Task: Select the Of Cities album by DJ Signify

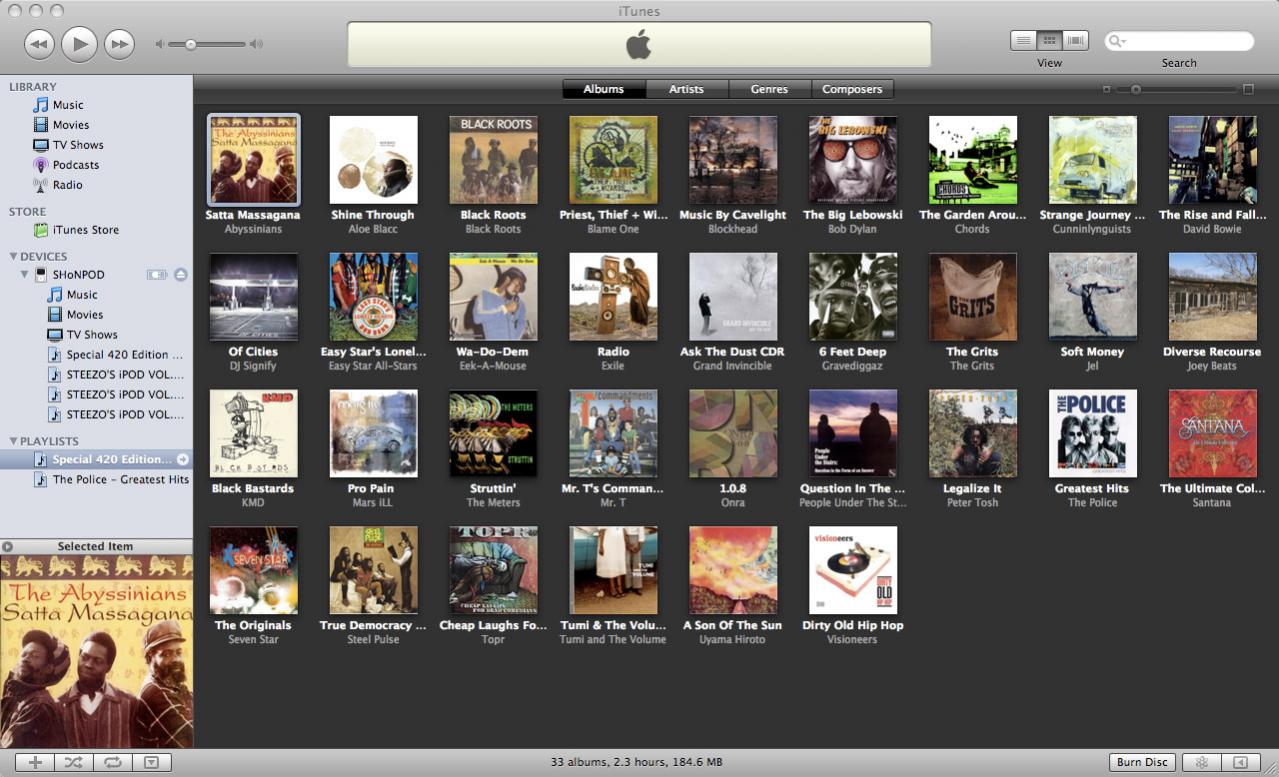Action: (253, 297)
